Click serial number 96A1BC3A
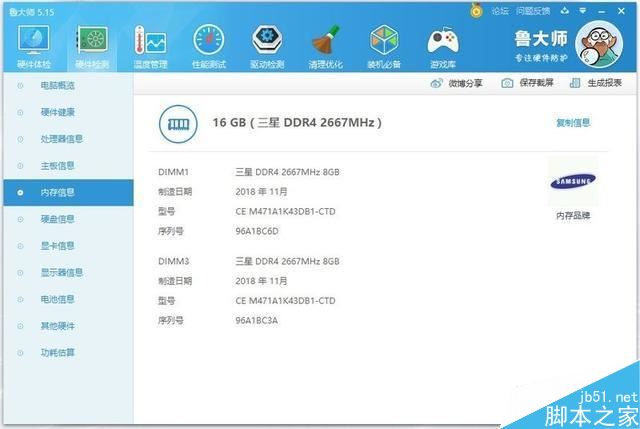 coord(256,320)
